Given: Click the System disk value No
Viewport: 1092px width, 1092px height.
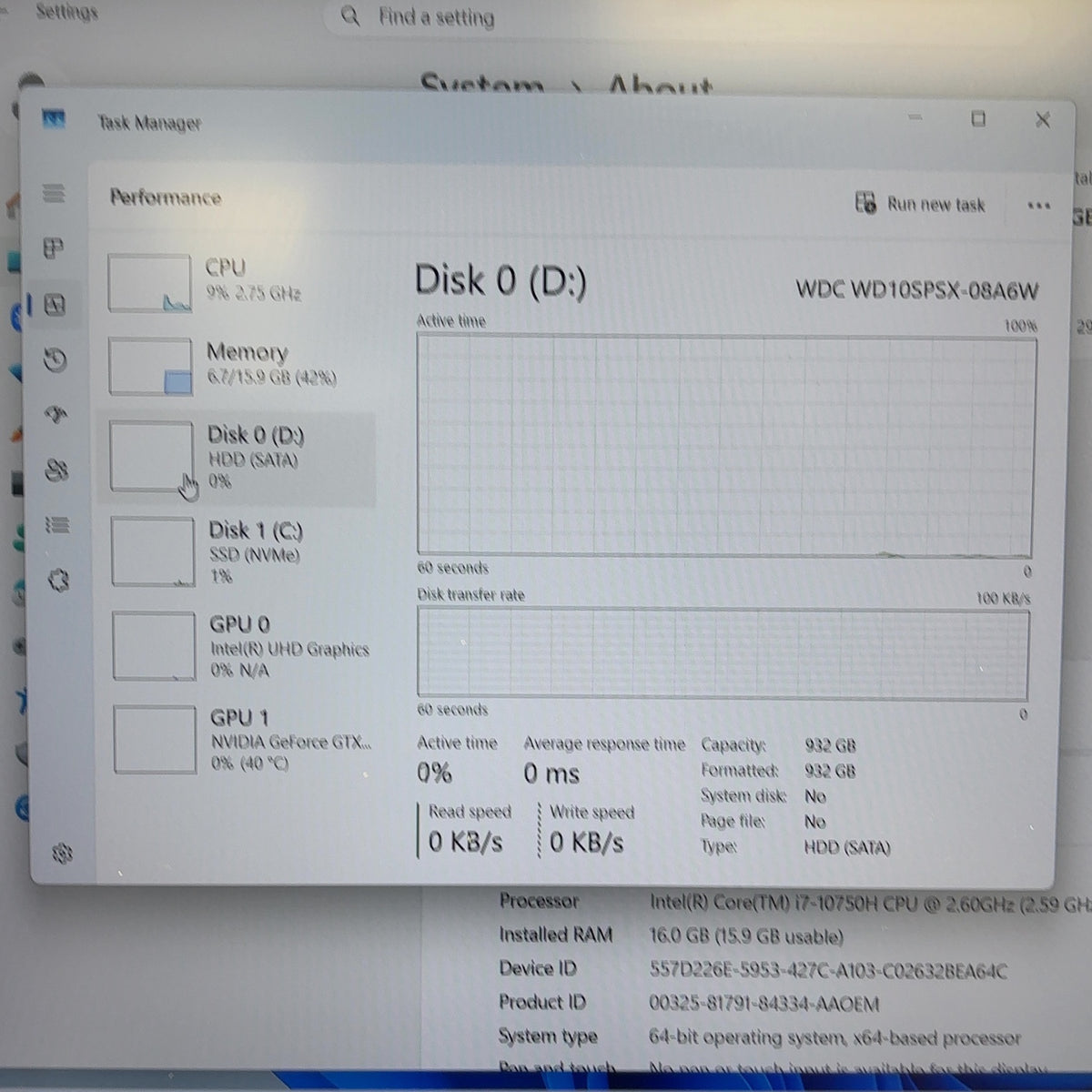Looking at the screenshot, I should pyautogui.click(x=814, y=796).
